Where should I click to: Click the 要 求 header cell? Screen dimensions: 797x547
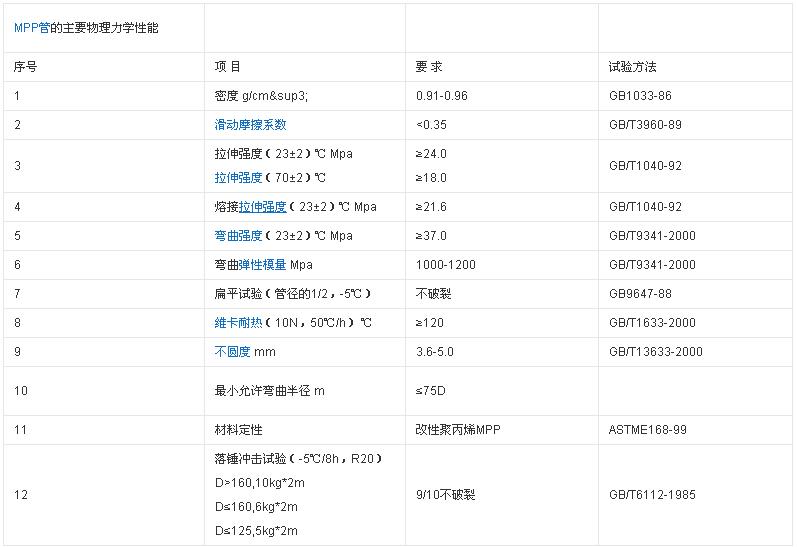click(429, 67)
